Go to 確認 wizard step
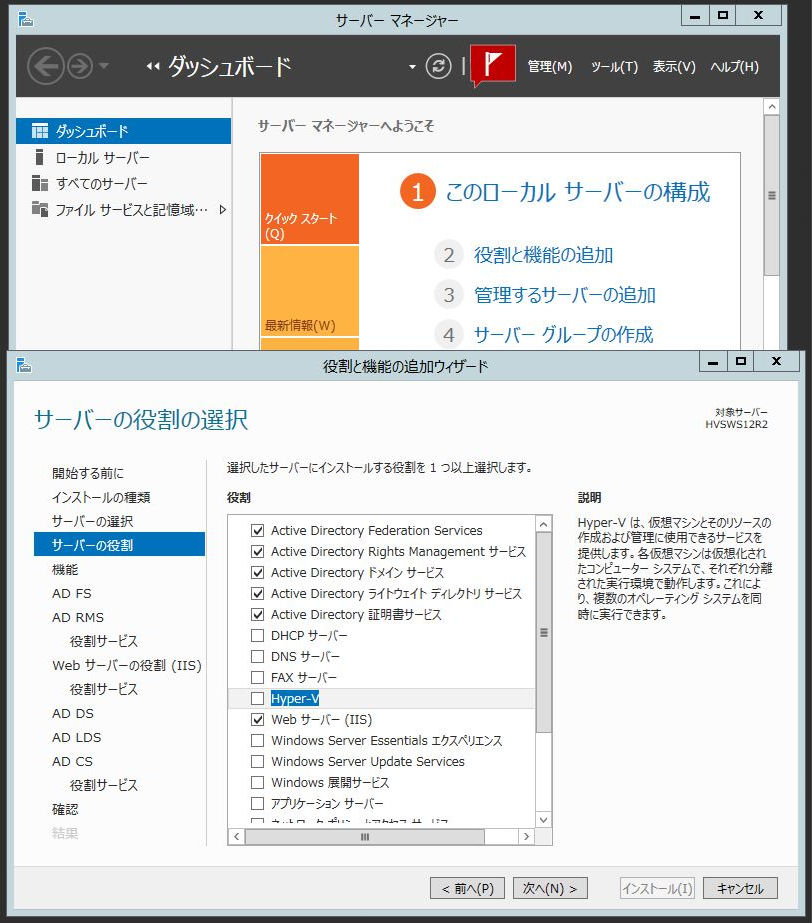Viewport: 812px width, 923px height. tap(65, 809)
